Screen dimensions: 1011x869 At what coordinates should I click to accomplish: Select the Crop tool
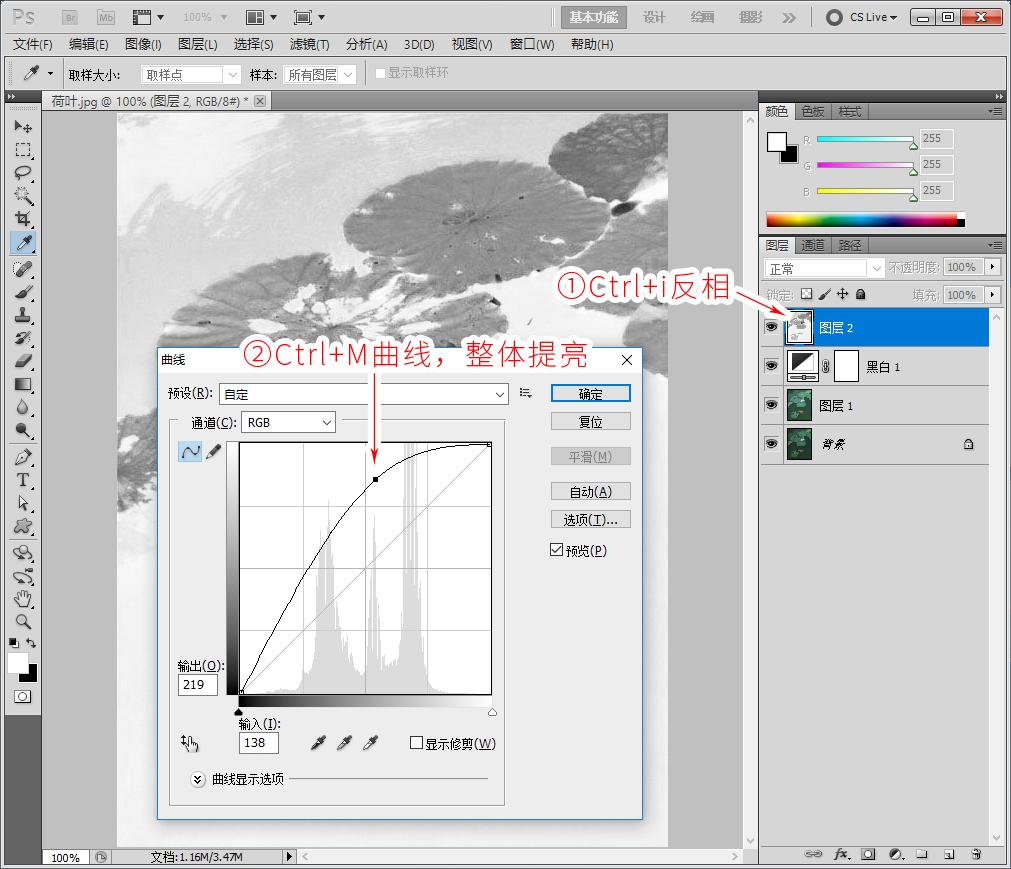coord(23,219)
